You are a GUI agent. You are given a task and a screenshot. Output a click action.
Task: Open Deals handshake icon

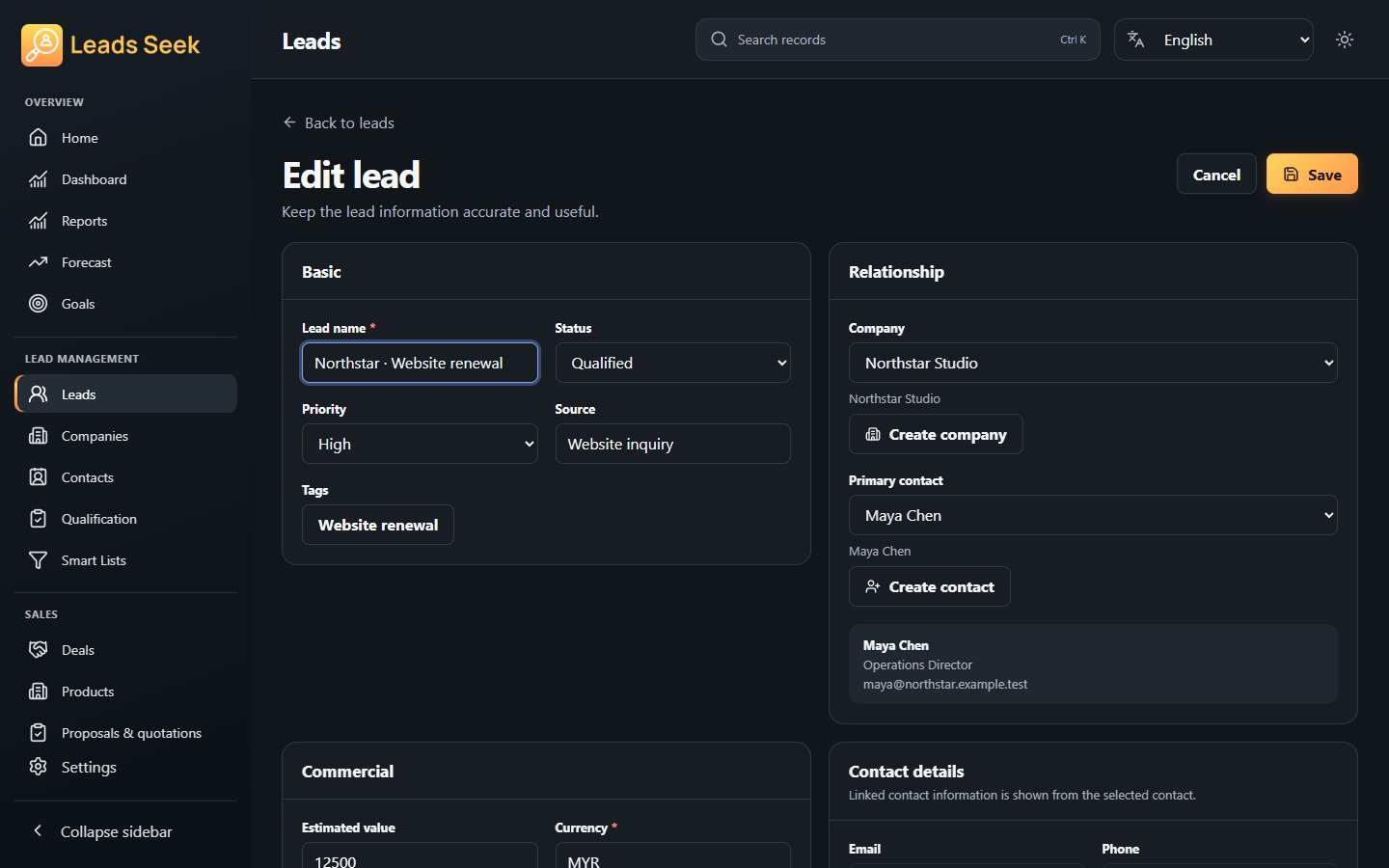pos(38,650)
